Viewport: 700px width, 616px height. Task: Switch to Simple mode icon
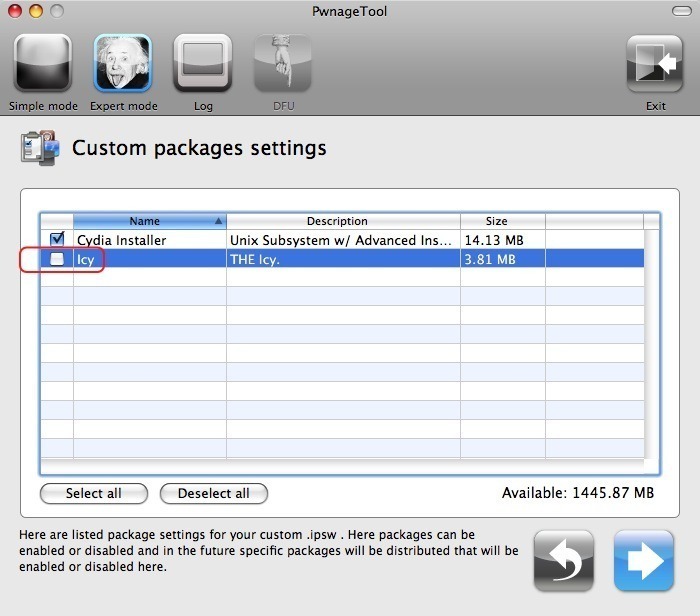[43, 64]
